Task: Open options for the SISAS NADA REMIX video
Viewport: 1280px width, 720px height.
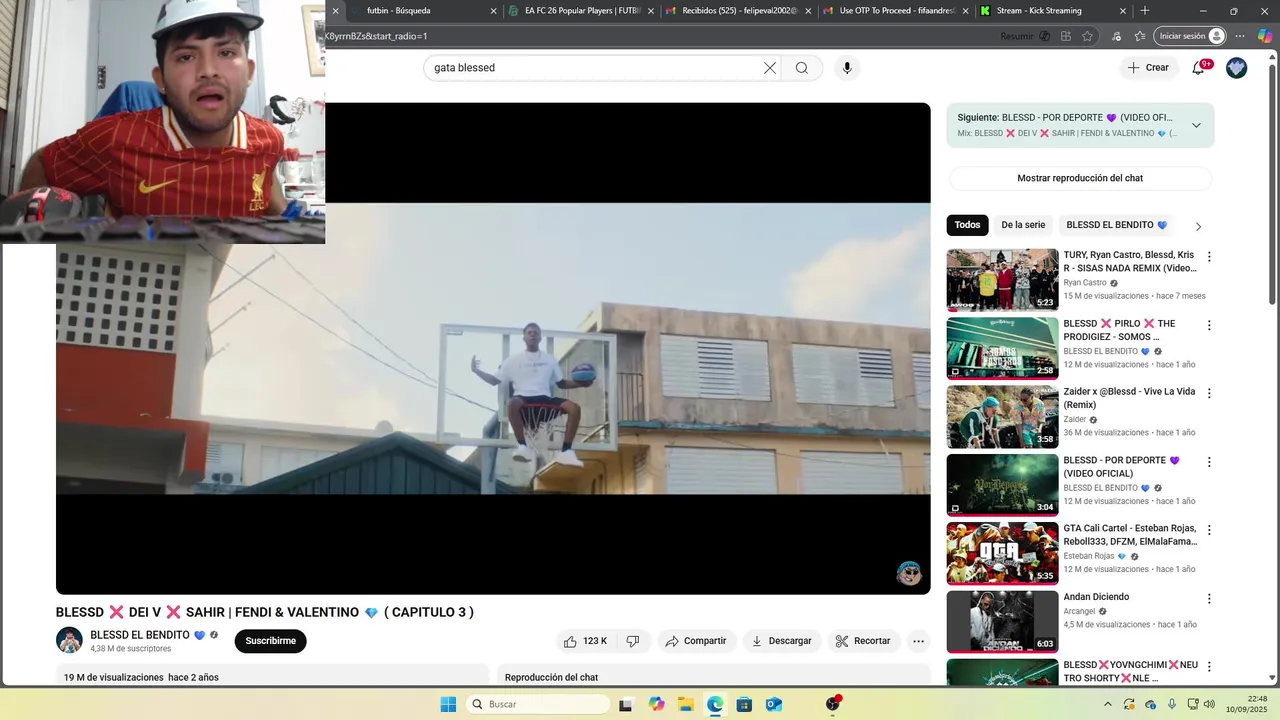Action: click(1209, 257)
